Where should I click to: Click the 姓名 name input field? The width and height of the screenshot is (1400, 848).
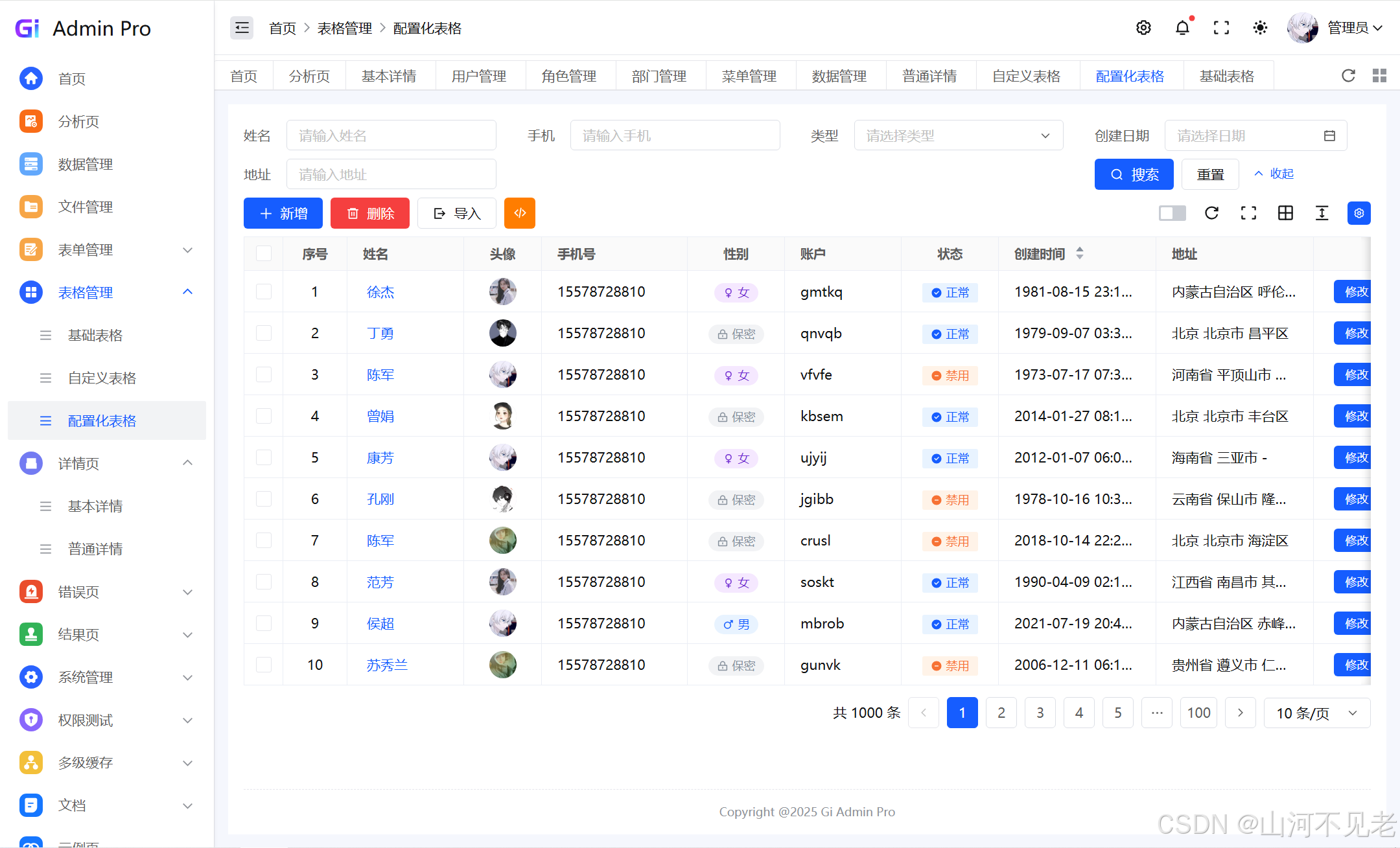tap(391, 135)
